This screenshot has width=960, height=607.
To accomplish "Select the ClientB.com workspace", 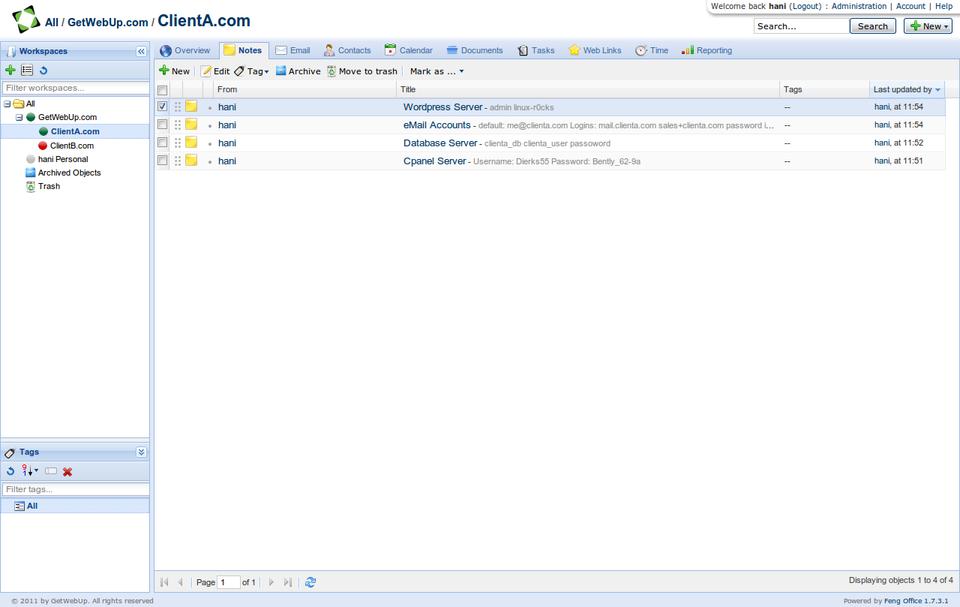I will [x=71, y=145].
